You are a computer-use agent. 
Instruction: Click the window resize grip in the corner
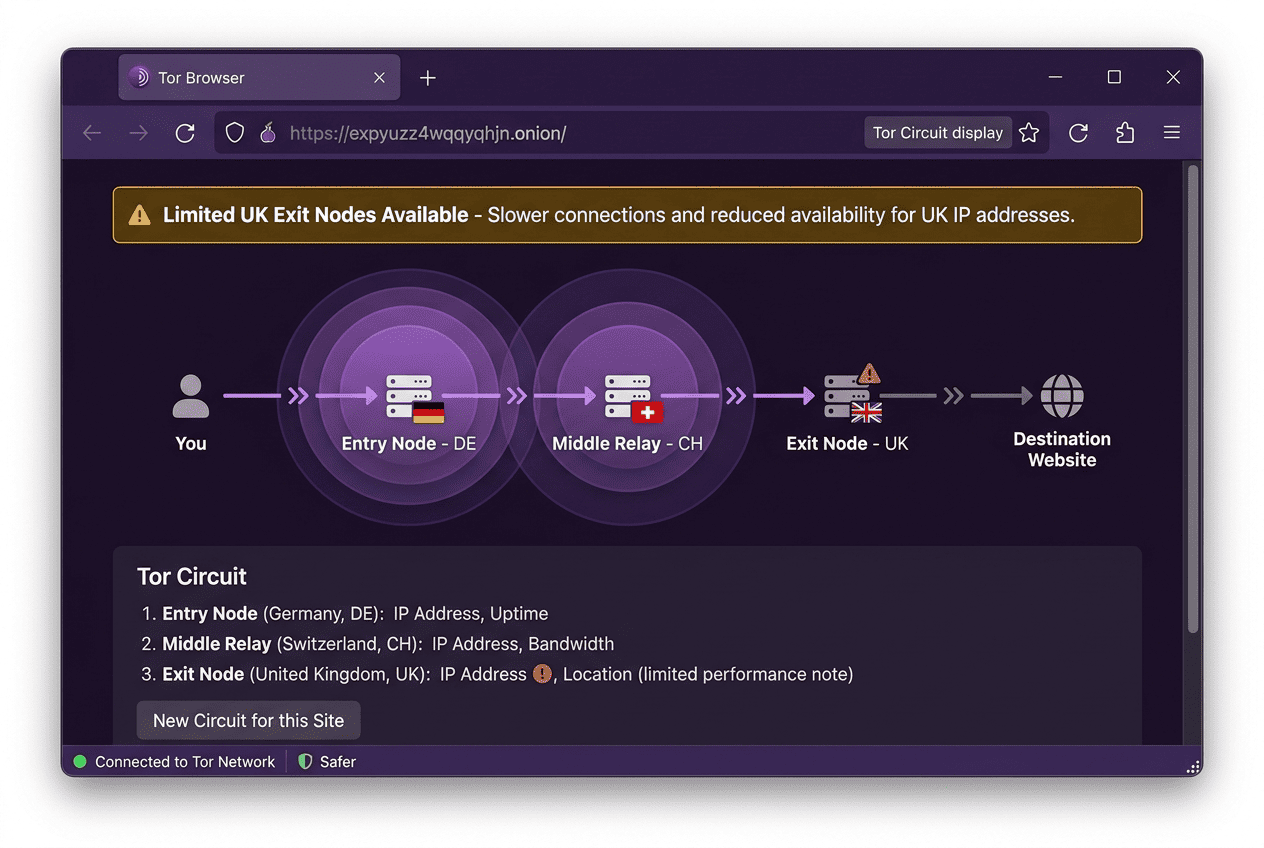coord(1193,767)
